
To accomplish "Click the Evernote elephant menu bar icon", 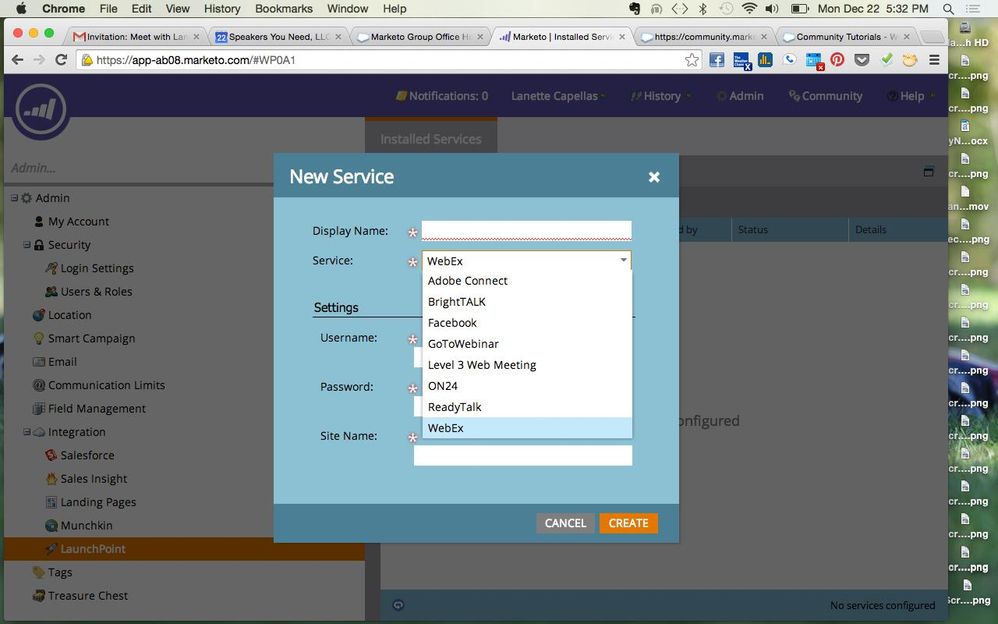I will pyautogui.click(x=634, y=9).
